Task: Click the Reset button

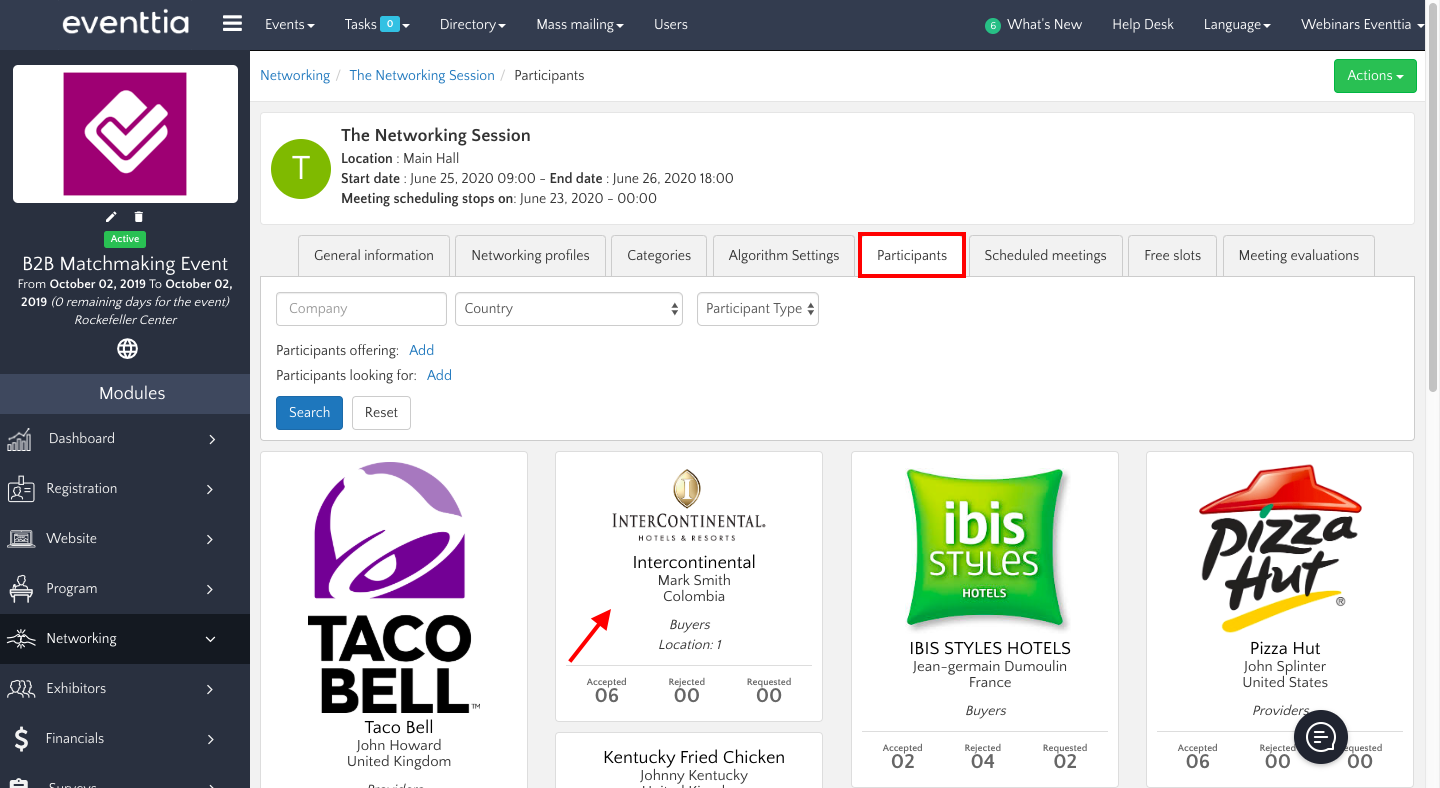Action: coord(381,413)
